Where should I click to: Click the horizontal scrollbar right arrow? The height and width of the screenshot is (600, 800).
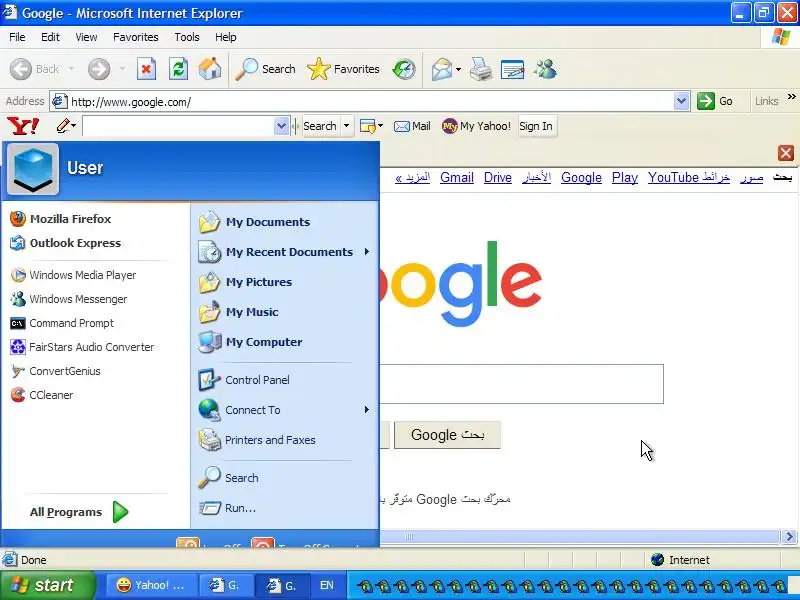tap(789, 536)
